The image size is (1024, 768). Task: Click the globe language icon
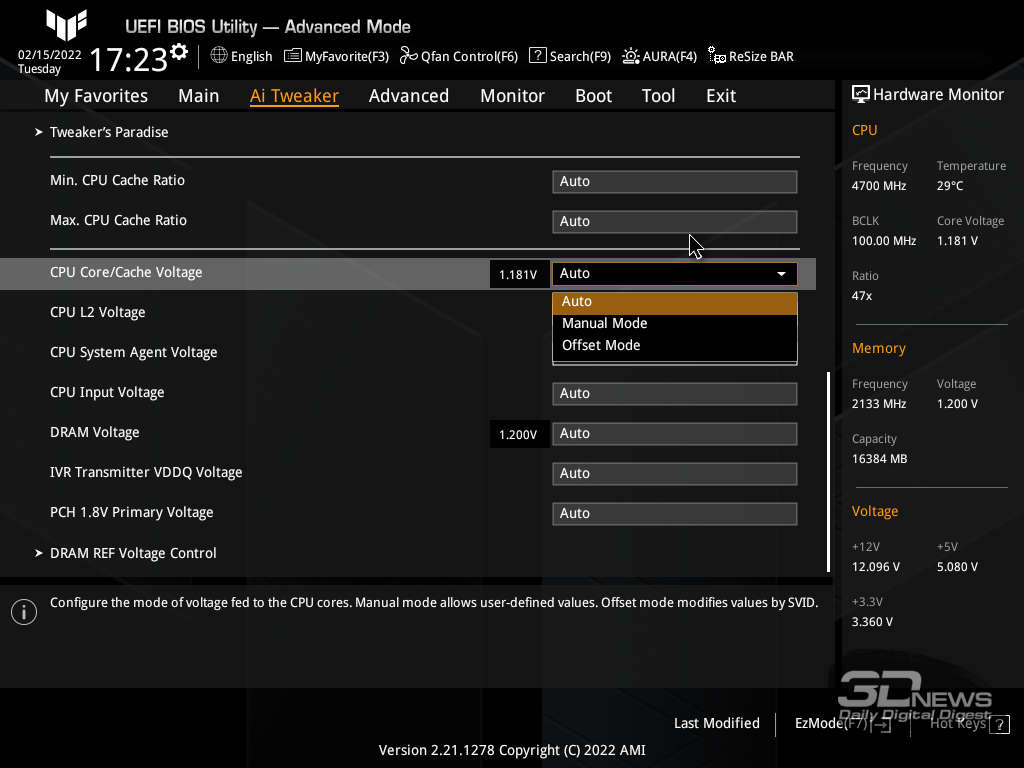(x=219, y=56)
